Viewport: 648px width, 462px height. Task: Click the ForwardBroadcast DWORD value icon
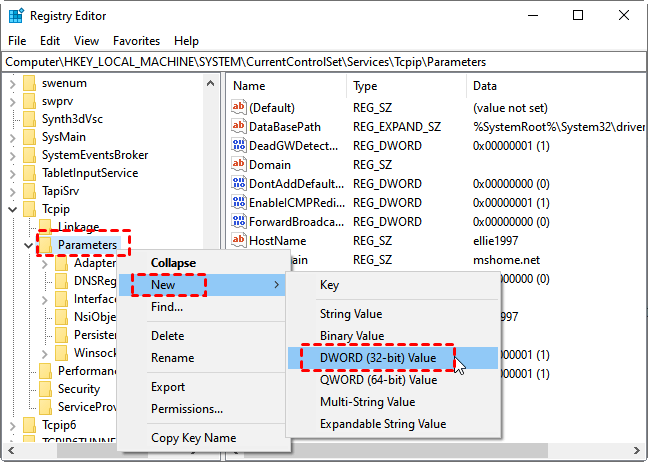point(239,221)
